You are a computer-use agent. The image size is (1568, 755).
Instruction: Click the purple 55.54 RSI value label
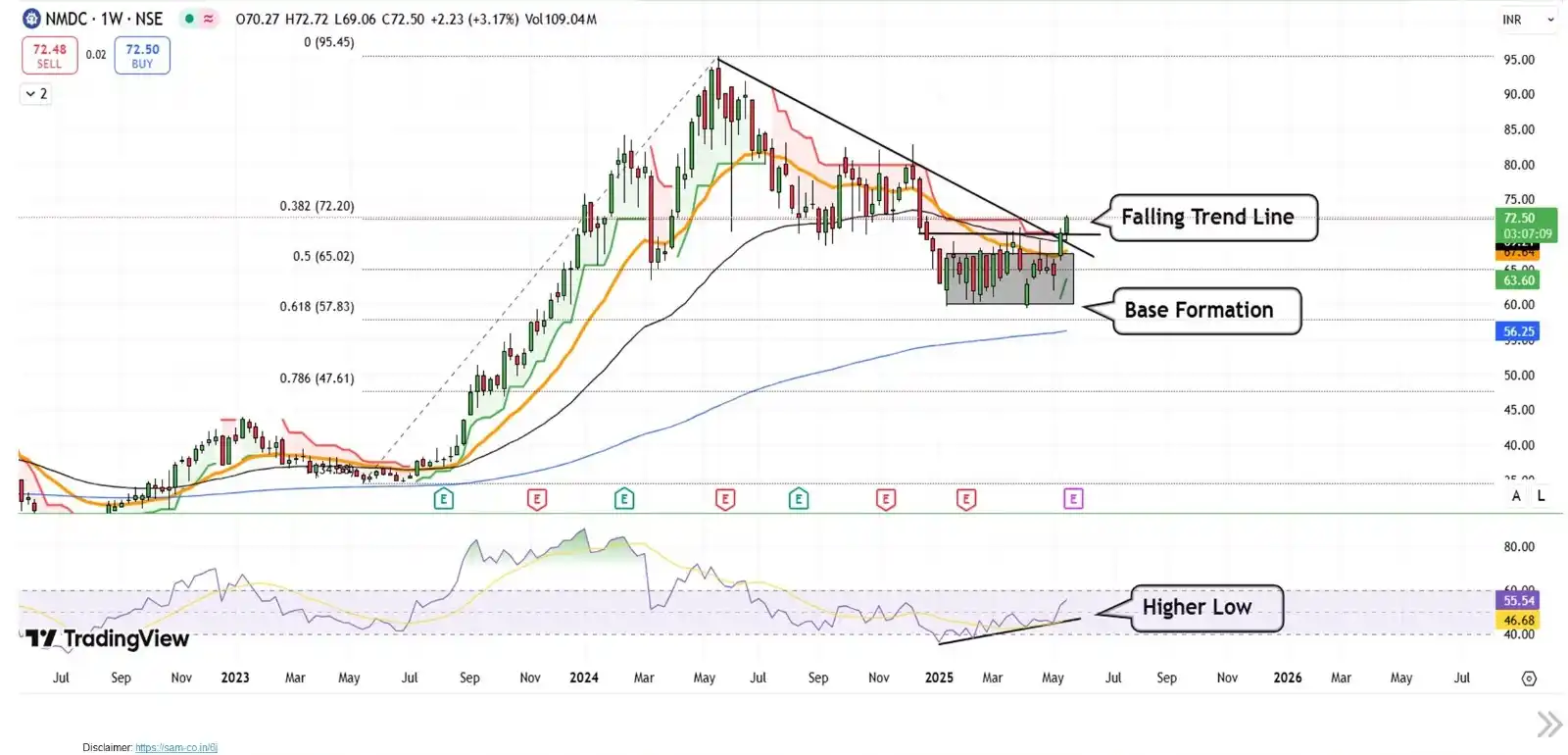[x=1519, y=601]
